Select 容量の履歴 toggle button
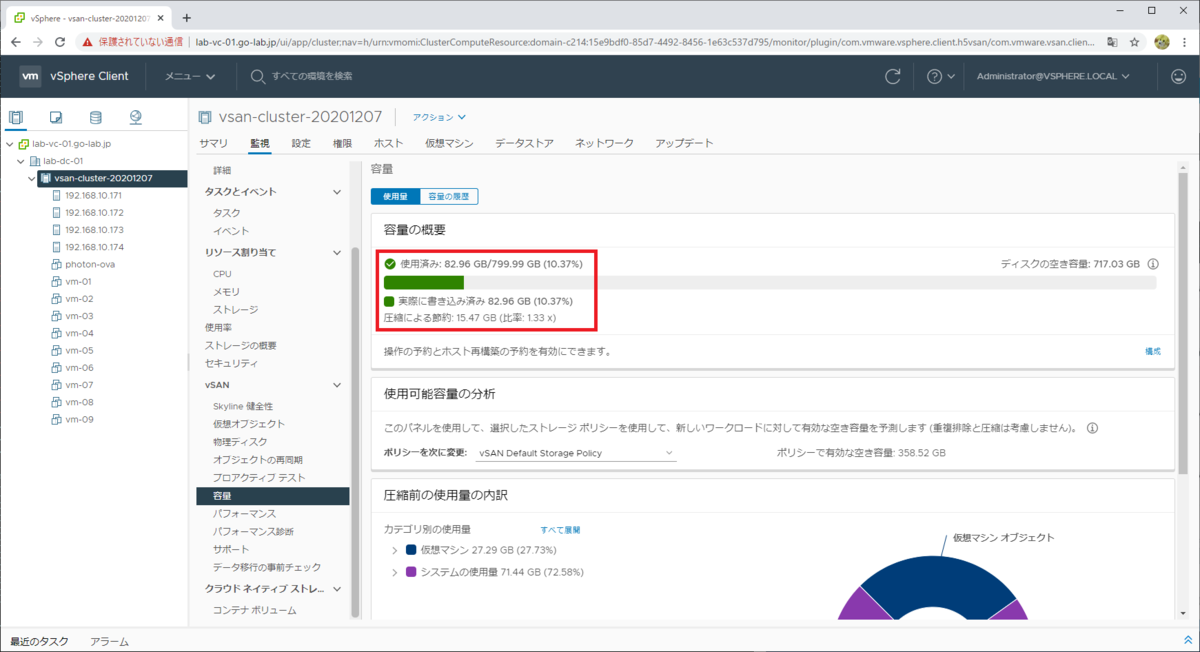This screenshot has width=1200, height=652. 449,197
